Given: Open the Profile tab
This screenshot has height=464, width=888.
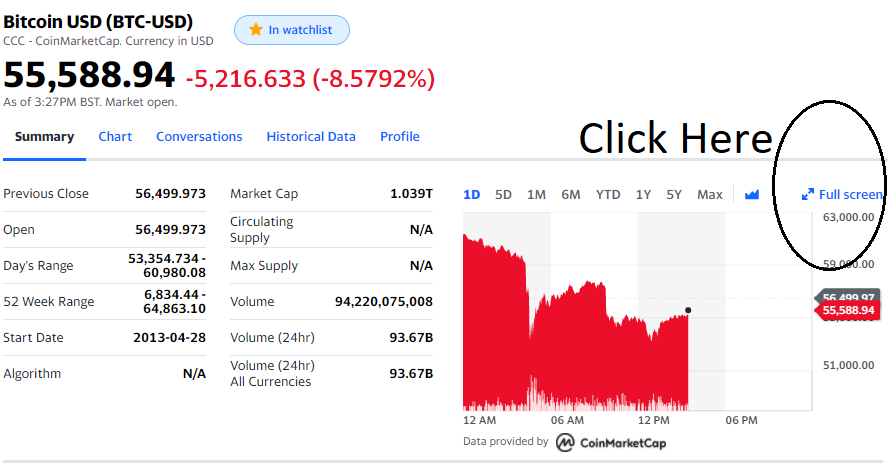Looking at the screenshot, I should (x=400, y=137).
